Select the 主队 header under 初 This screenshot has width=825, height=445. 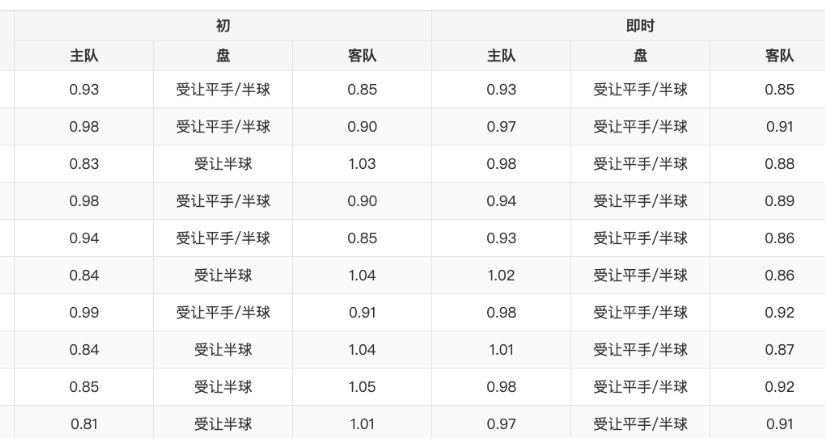[x=84, y=56]
